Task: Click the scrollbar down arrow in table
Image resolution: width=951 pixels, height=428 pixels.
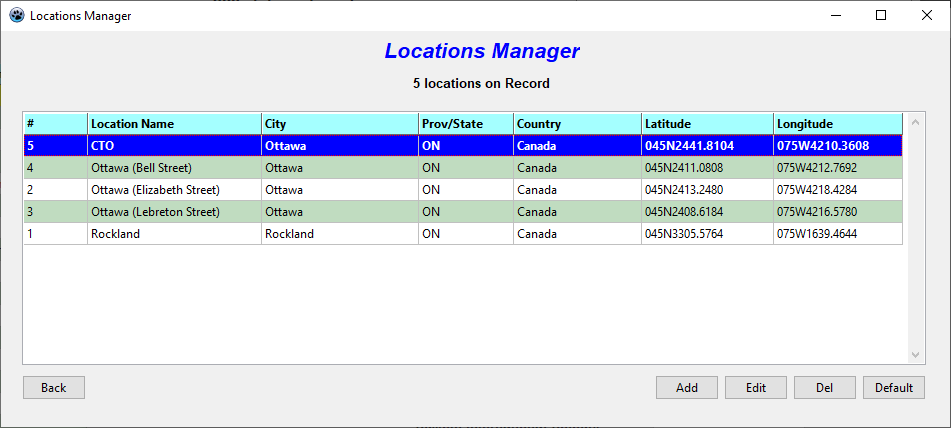Action: click(913, 355)
